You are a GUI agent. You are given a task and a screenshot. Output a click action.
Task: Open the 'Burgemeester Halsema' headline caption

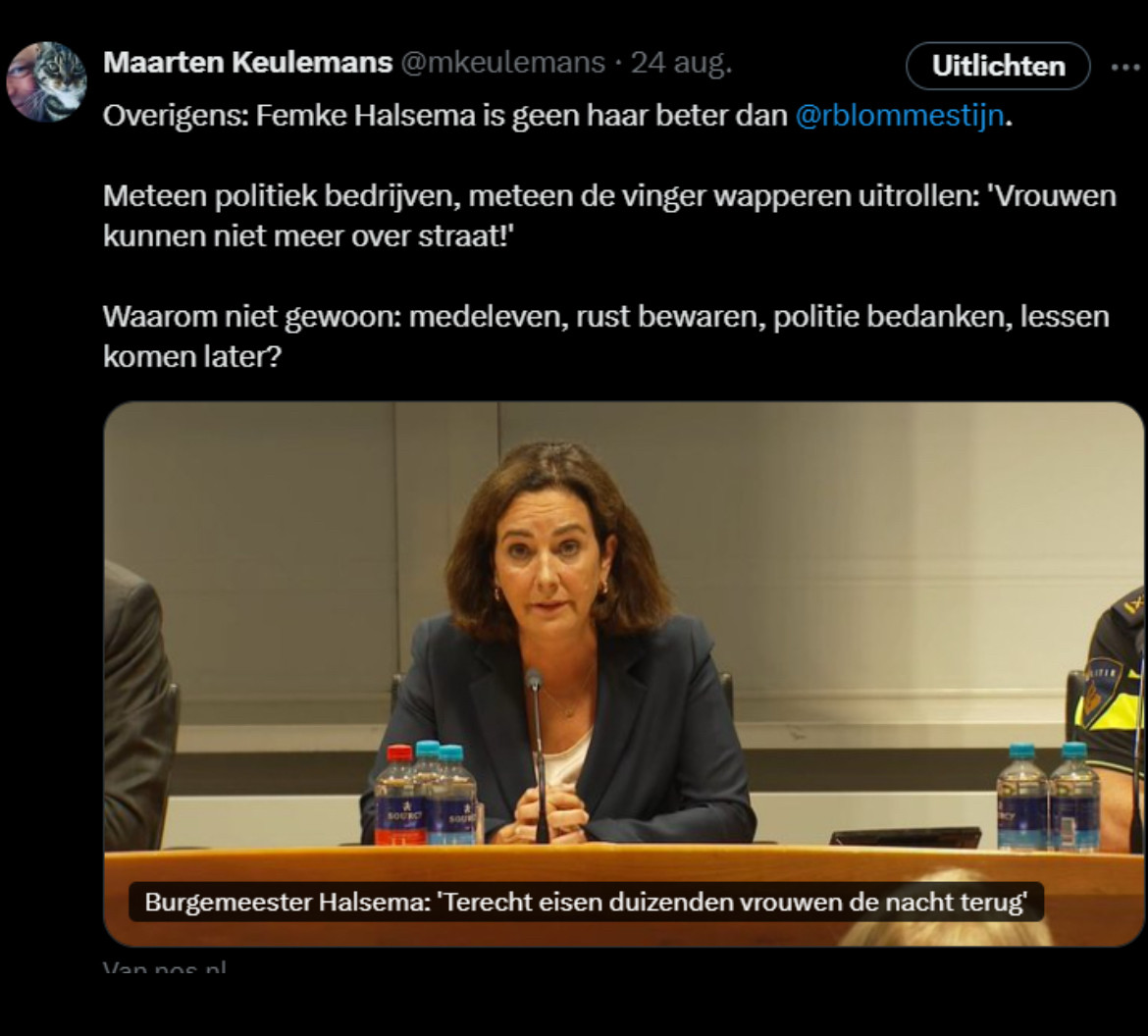586,902
